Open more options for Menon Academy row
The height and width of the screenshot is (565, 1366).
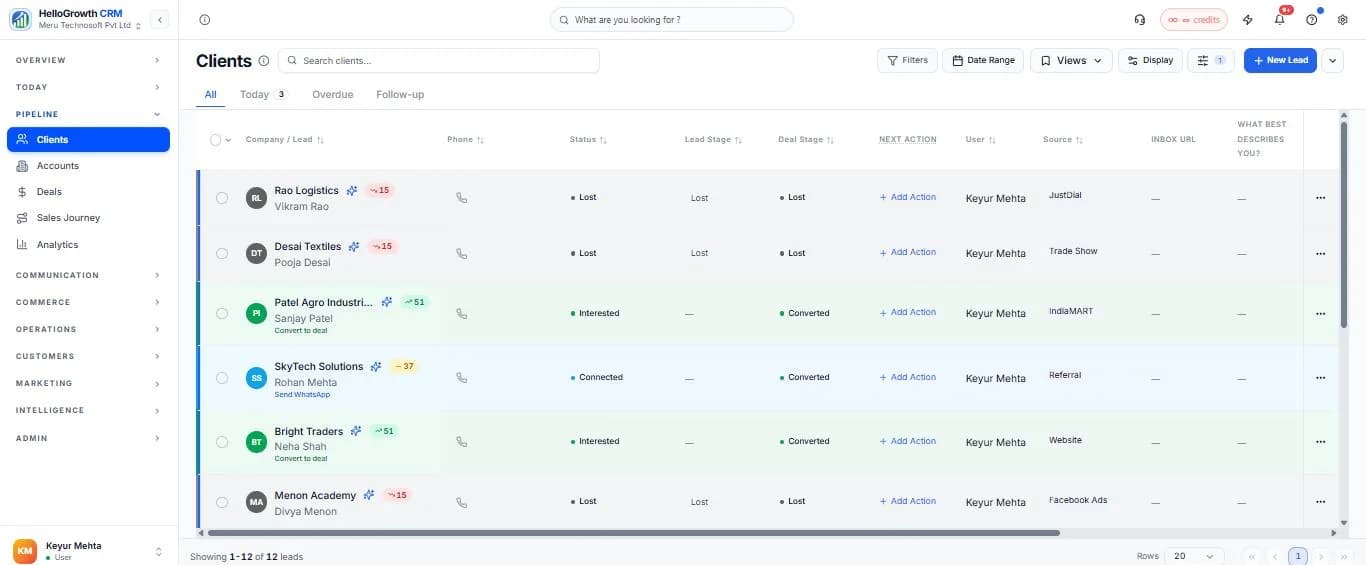click(1320, 502)
